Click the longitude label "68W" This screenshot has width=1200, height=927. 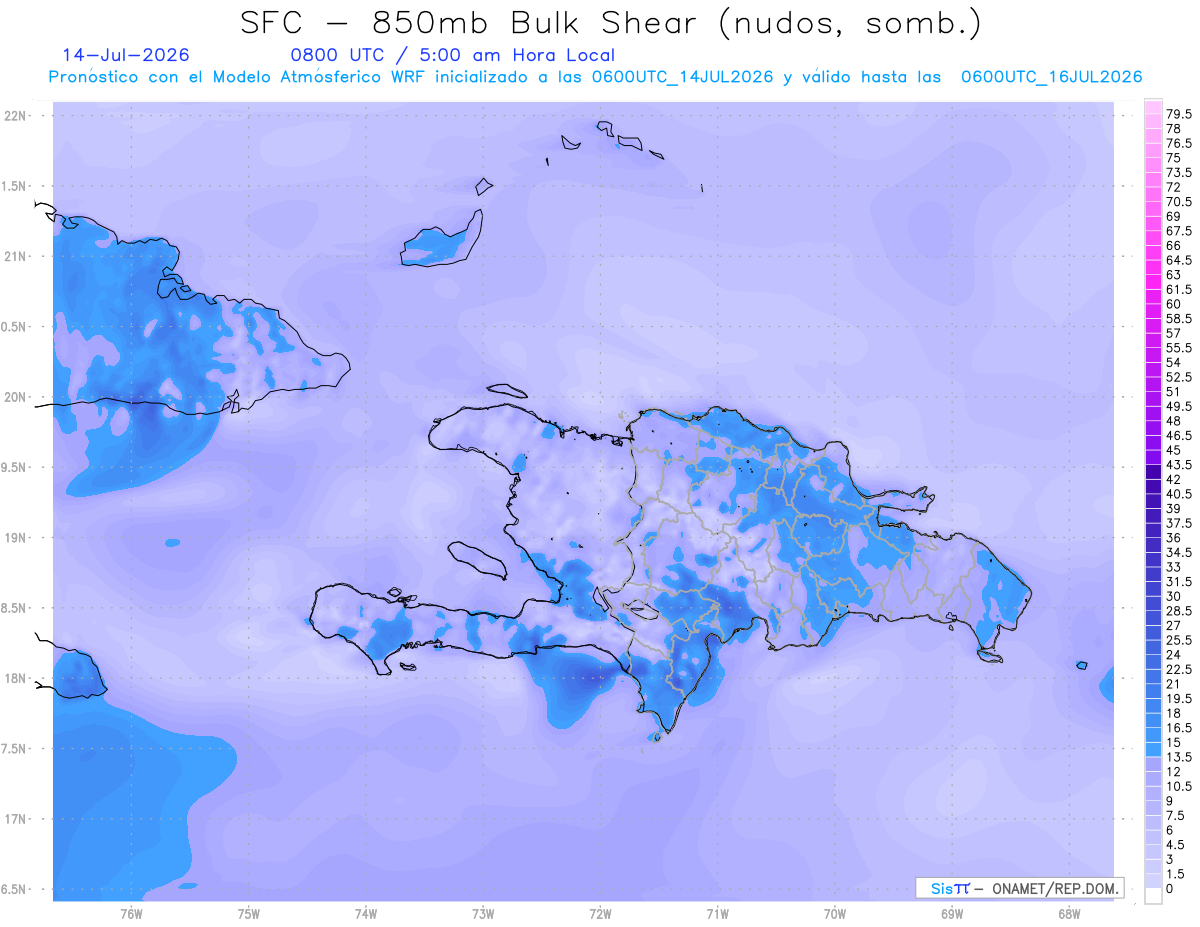1069,914
